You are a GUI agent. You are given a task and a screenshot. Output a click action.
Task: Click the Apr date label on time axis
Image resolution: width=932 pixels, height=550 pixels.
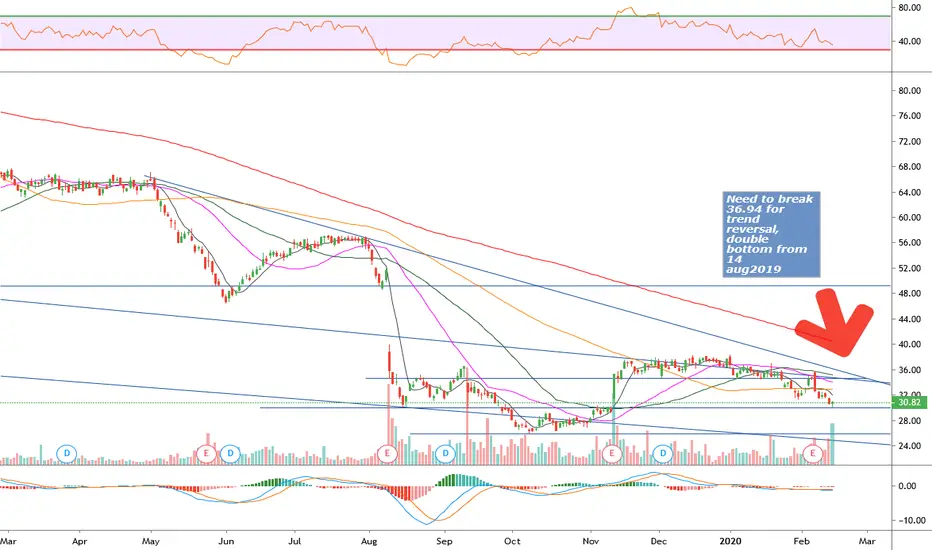(x=80, y=542)
